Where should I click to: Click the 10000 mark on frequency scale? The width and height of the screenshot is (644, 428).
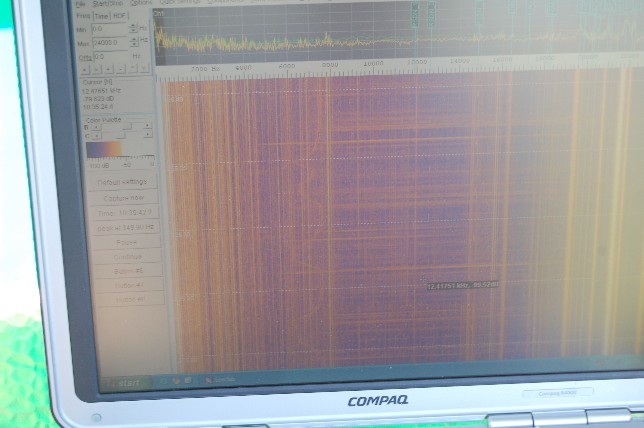click(373, 64)
